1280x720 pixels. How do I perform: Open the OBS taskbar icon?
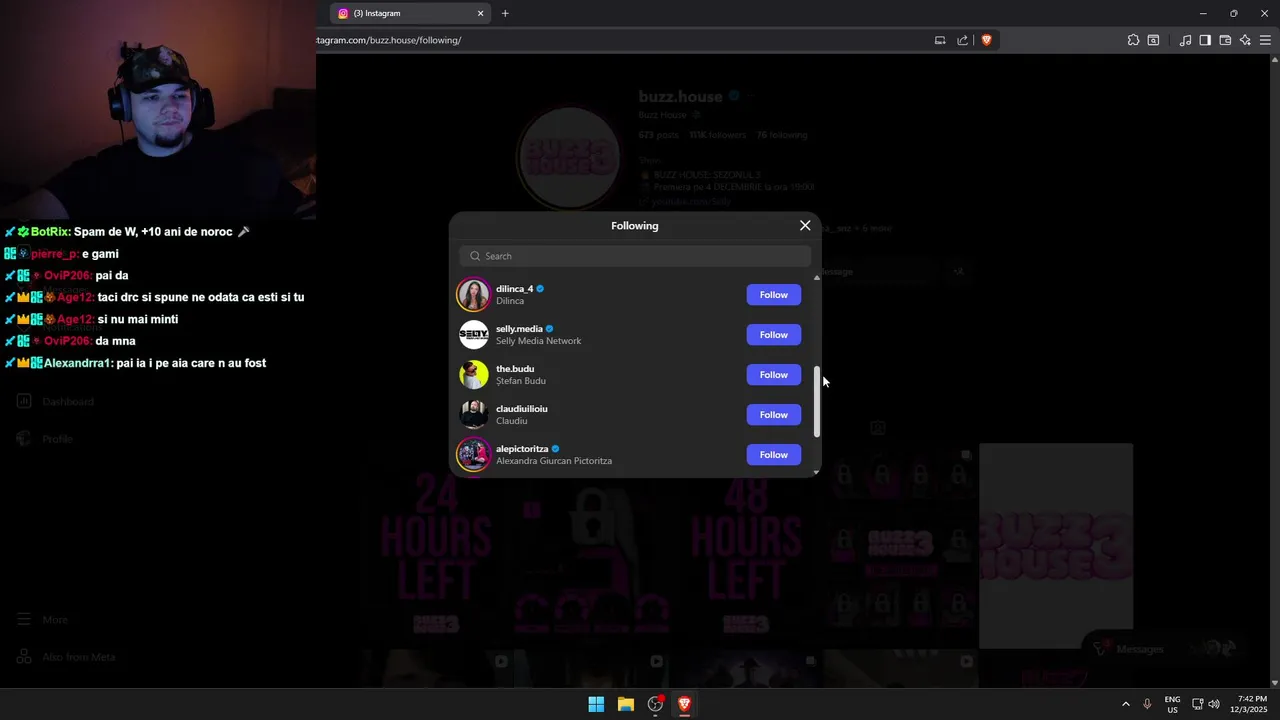pos(655,704)
